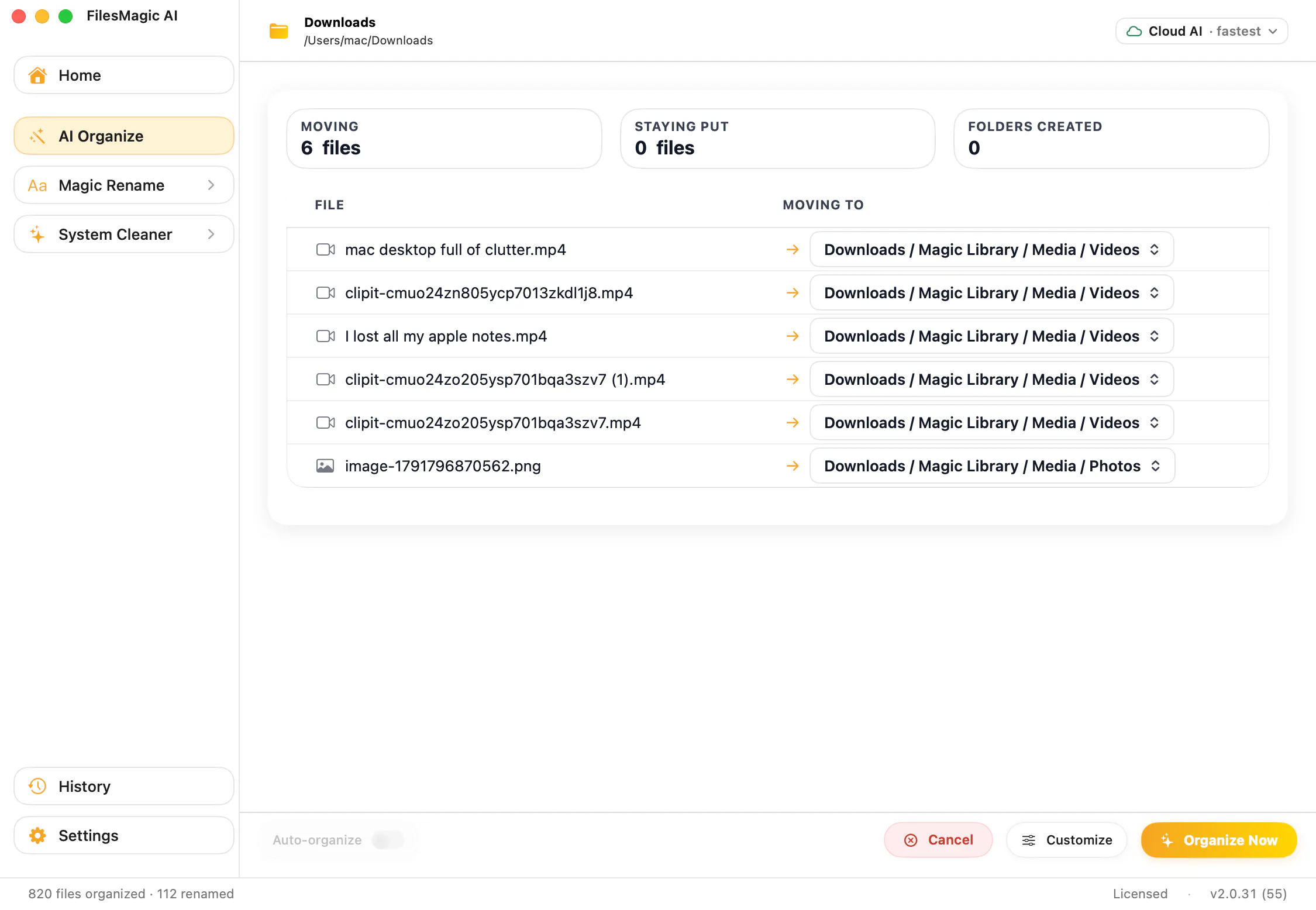The width and height of the screenshot is (1316, 910).
Task: Click the /Users/mac/Downloads path text
Action: (x=368, y=40)
